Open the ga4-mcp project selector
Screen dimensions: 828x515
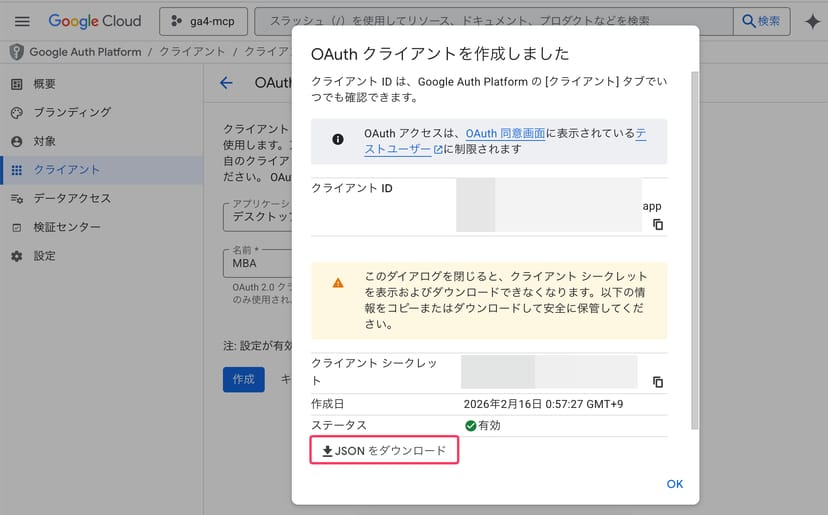[203, 21]
